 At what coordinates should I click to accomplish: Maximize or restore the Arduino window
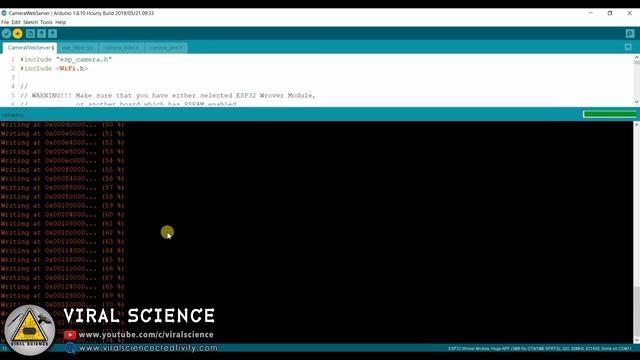(610, 13)
